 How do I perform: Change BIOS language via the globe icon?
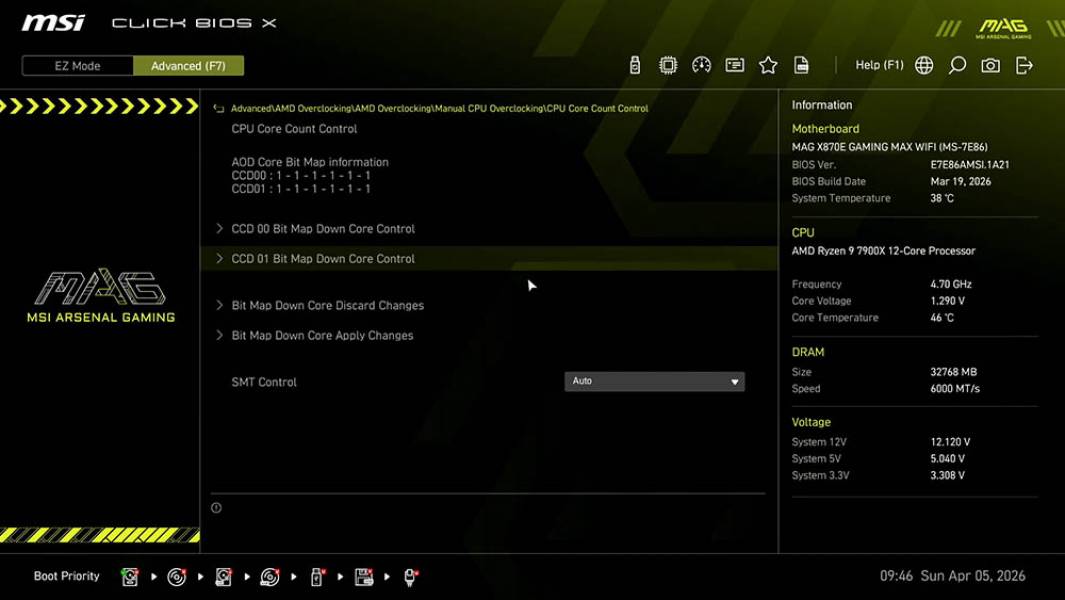(924, 65)
